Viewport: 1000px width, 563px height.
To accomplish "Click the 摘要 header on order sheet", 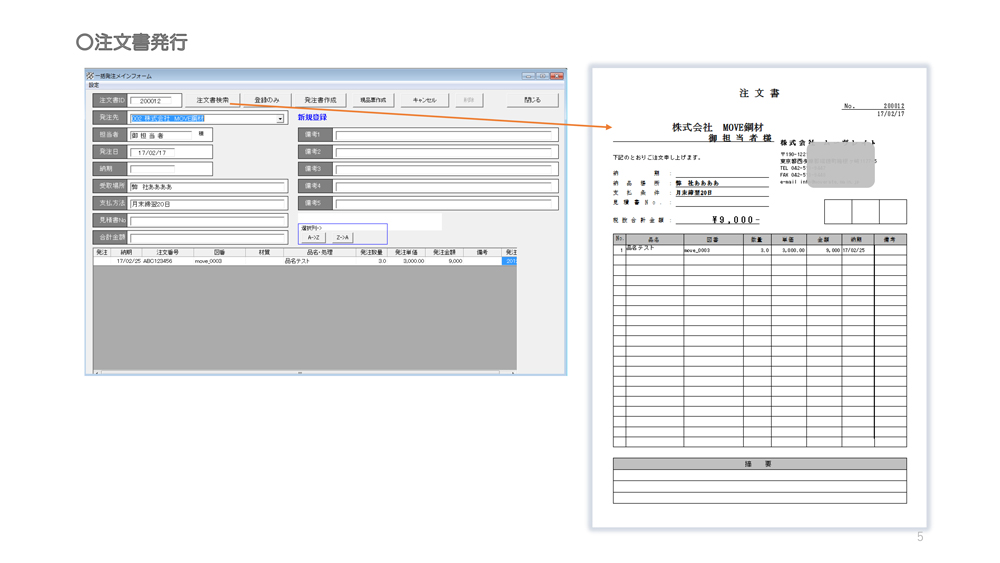I will tap(759, 464).
